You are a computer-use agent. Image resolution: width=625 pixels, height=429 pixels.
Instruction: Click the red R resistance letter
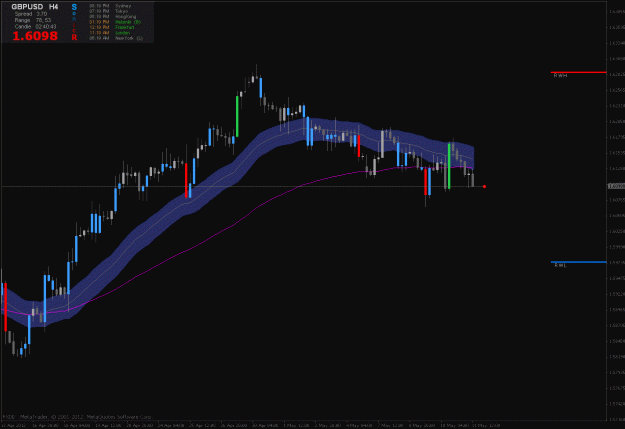tap(74, 37)
